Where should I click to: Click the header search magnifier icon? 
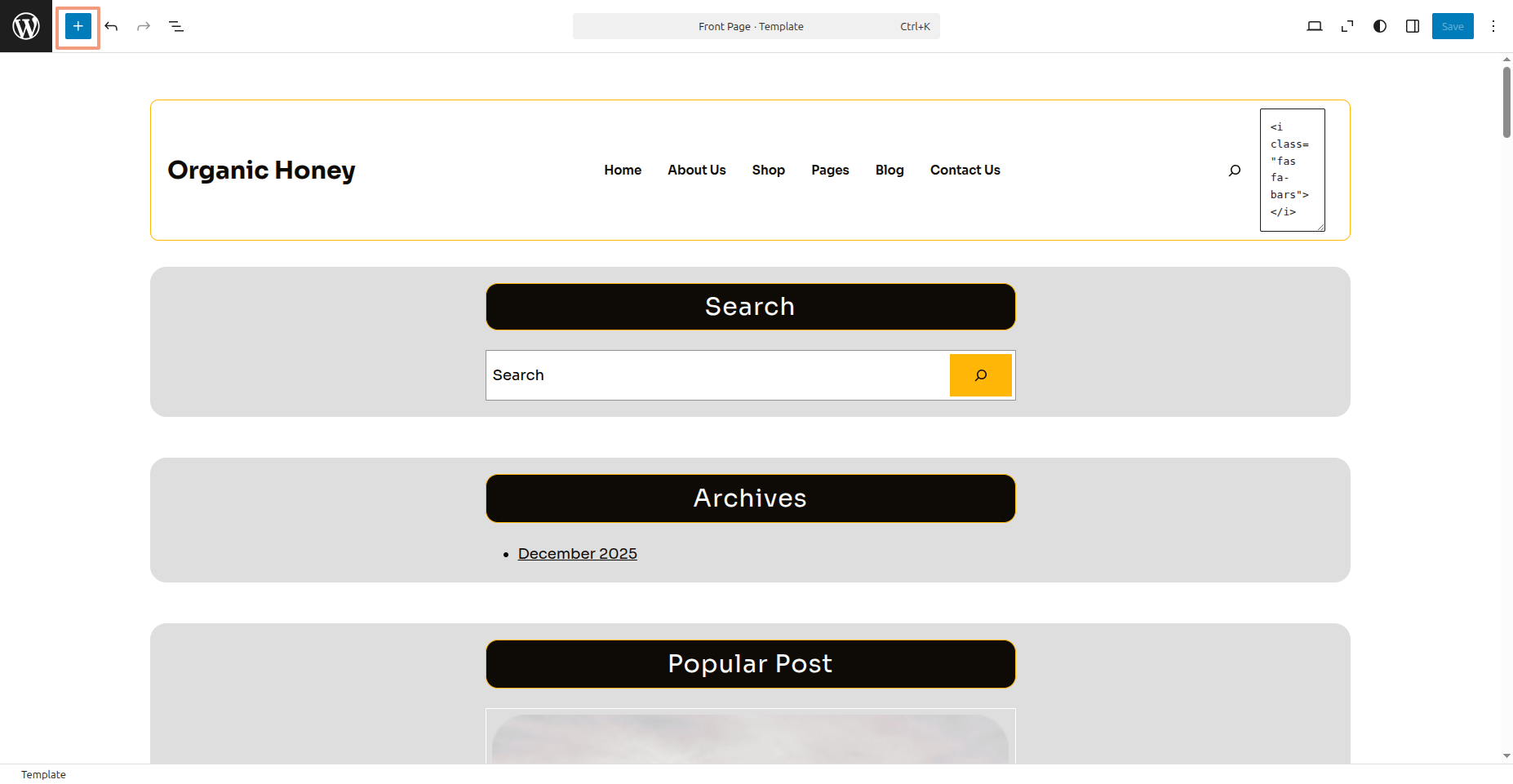click(1234, 170)
